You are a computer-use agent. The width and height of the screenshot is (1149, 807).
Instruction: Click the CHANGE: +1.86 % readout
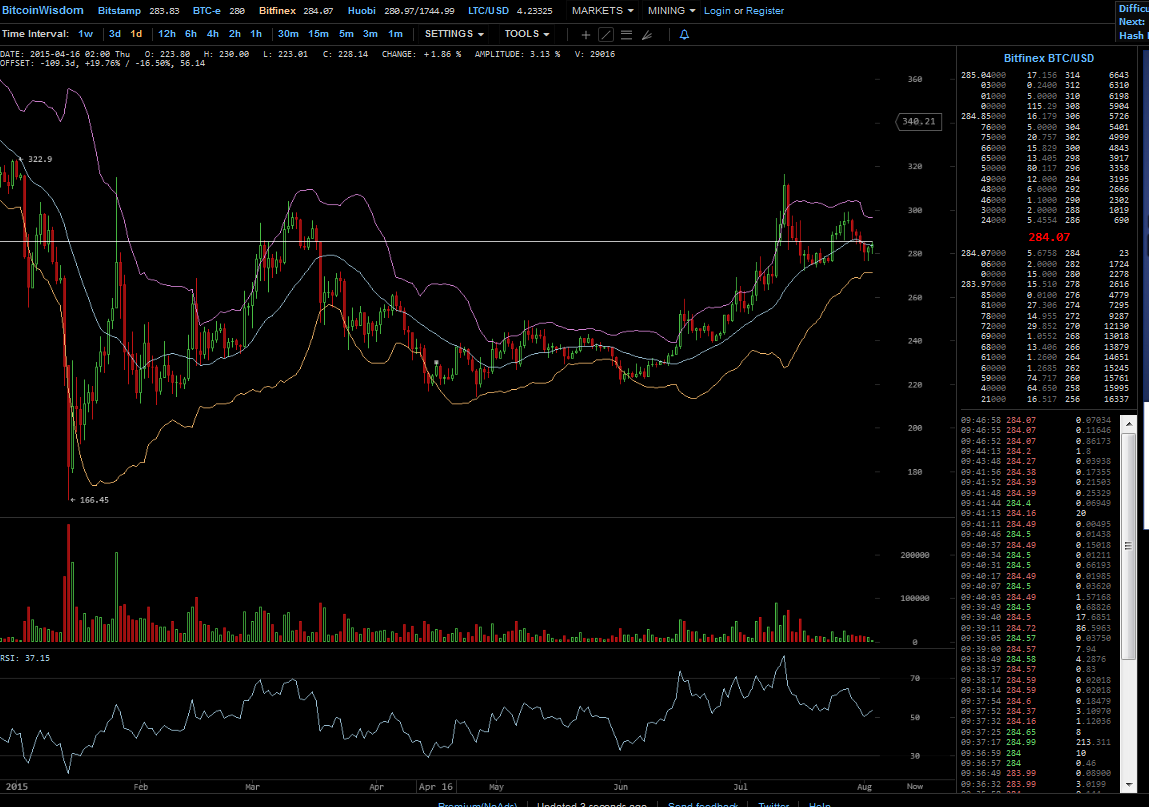(x=421, y=54)
